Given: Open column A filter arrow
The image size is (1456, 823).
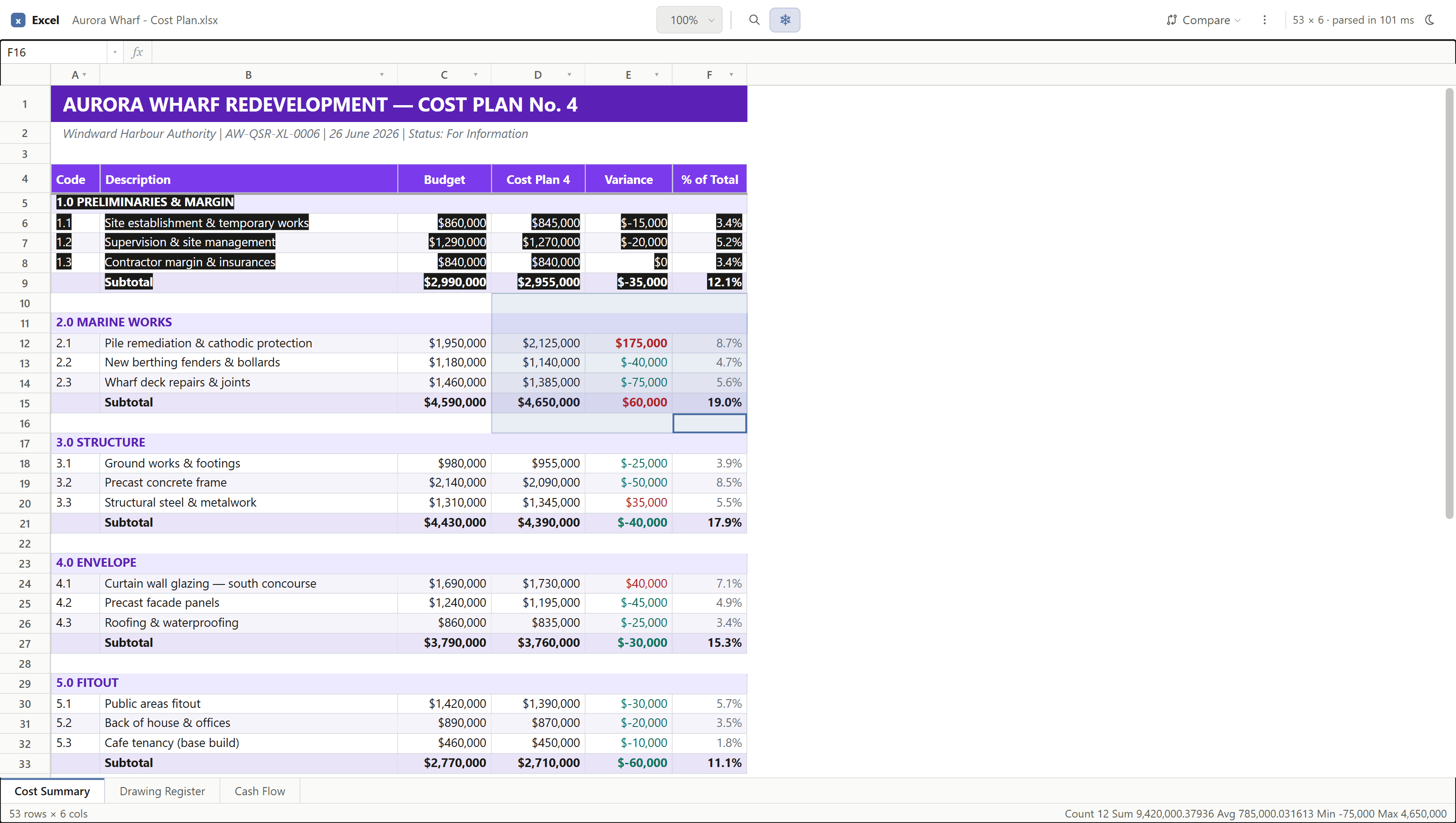Looking at the screenshot, I should tap(84, 75).
